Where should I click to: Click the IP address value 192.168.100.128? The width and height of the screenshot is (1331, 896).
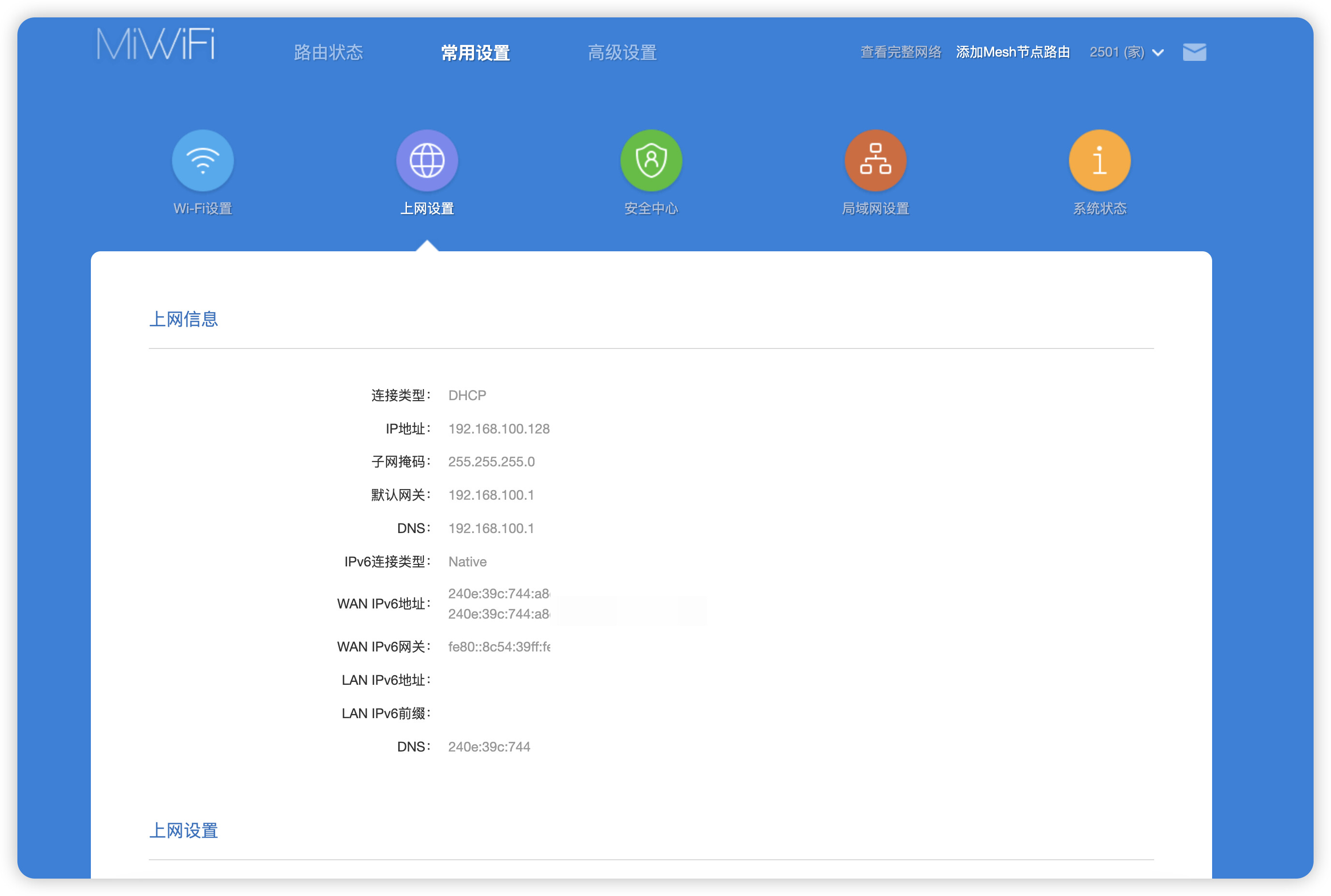pos(498,429)
